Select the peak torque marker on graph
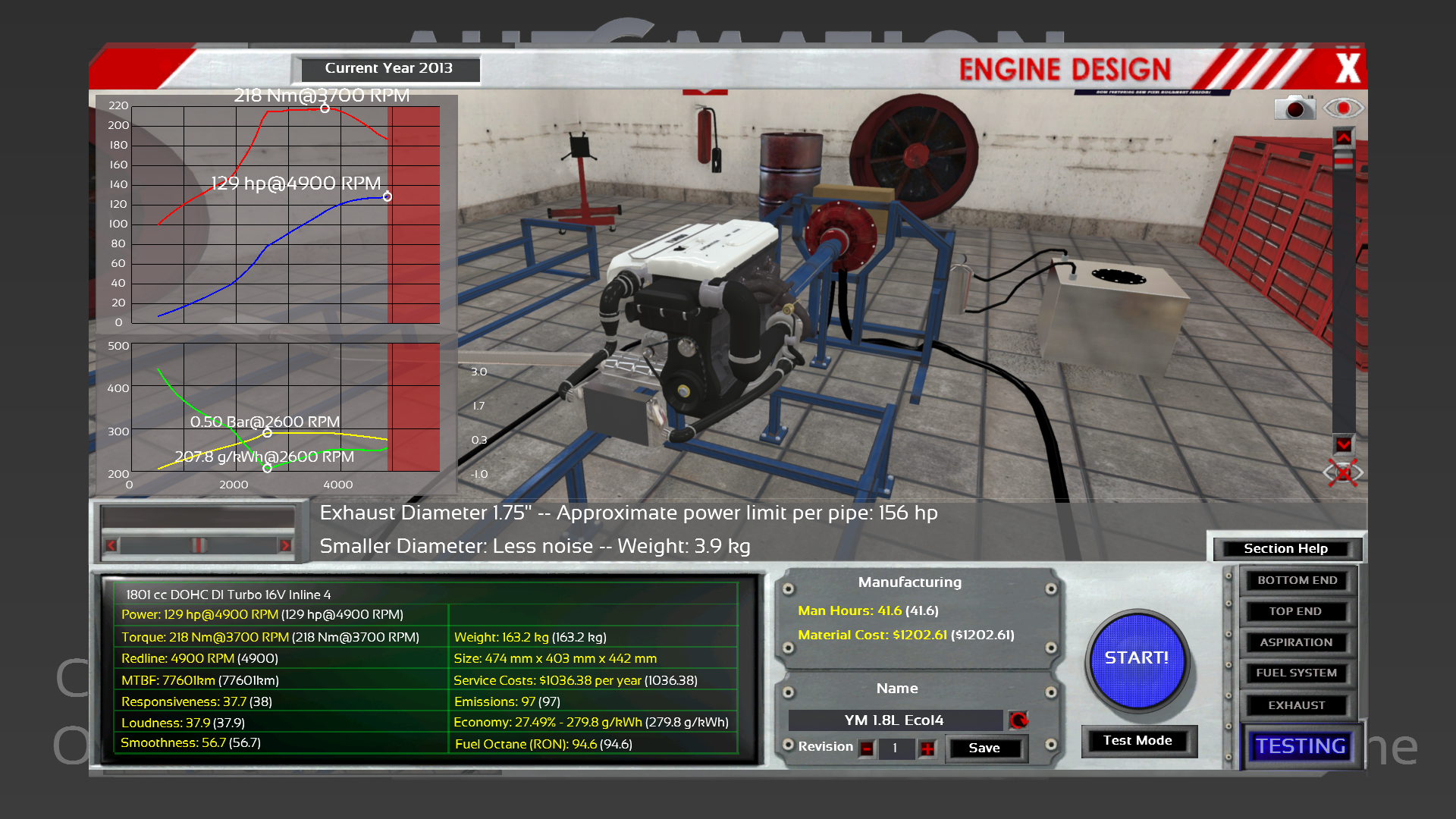The height and width of the screenshot is (819, 1456). tap(325, 108)
